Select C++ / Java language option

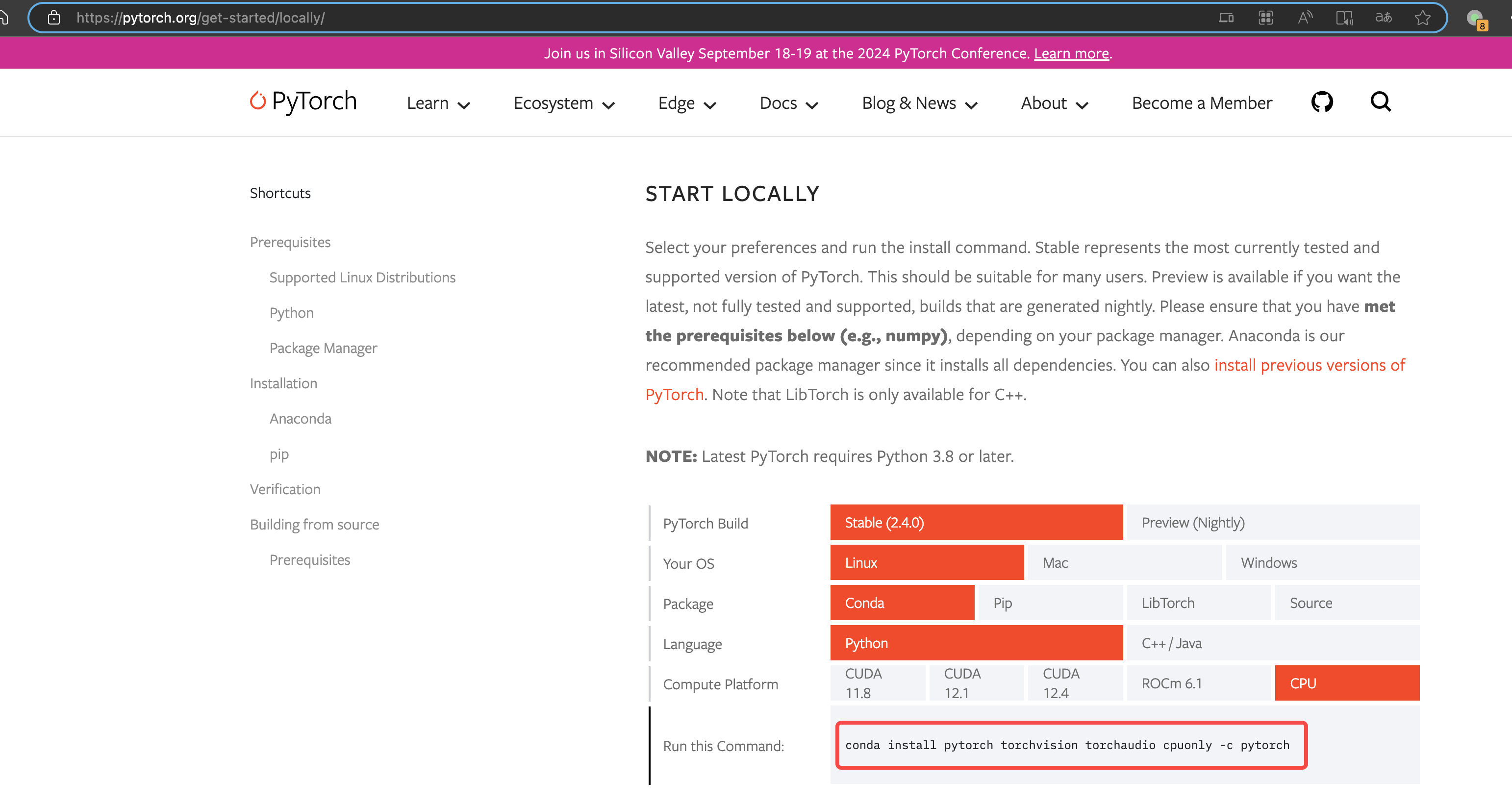click(x=1273, y=643)
